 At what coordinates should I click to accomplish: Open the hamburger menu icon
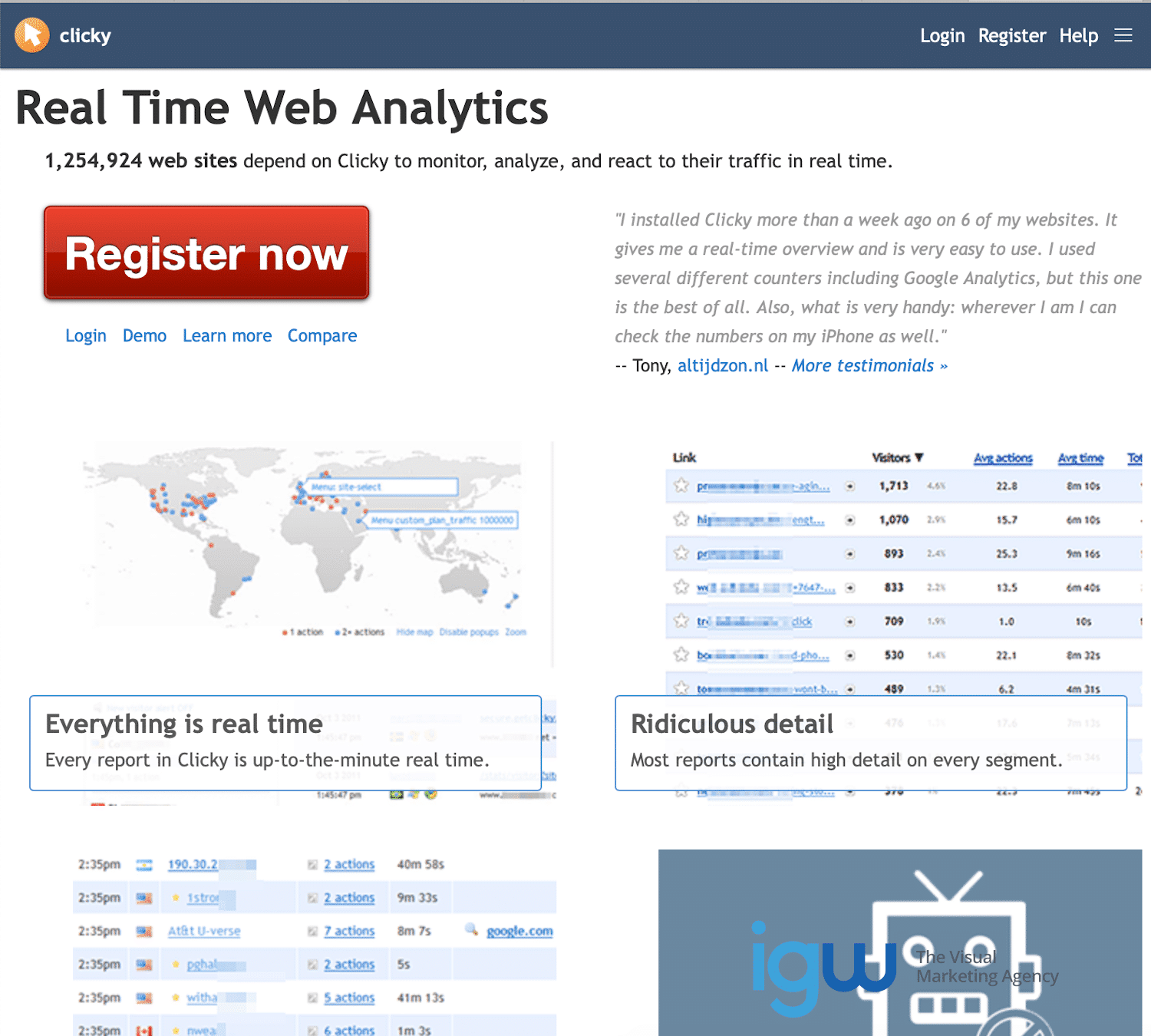pyautogui.click(x=1123, y=35)
